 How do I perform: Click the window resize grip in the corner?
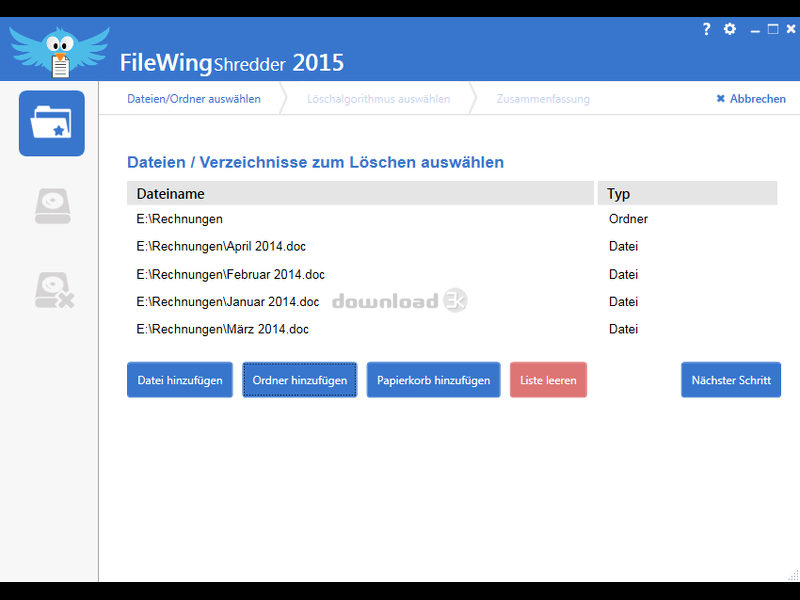[x=793, y=576]
